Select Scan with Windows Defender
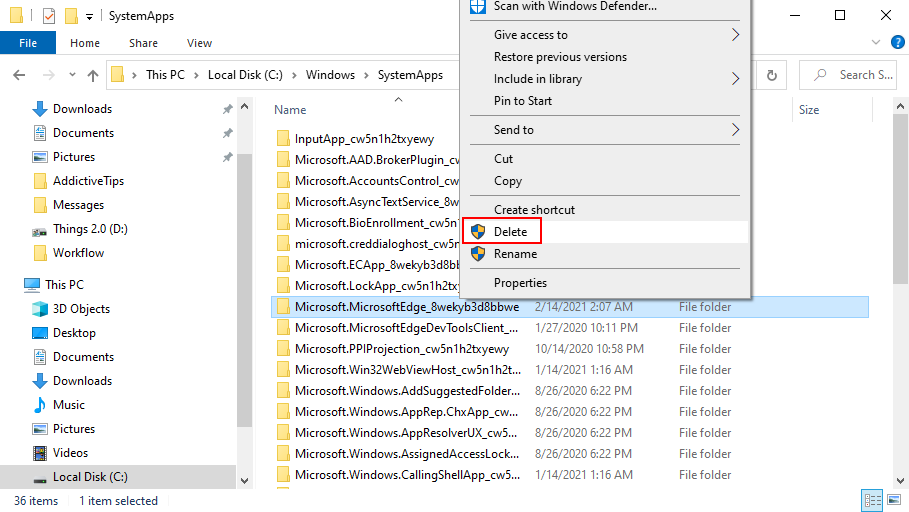Screen dimensions: 909x512 [605, 7]
